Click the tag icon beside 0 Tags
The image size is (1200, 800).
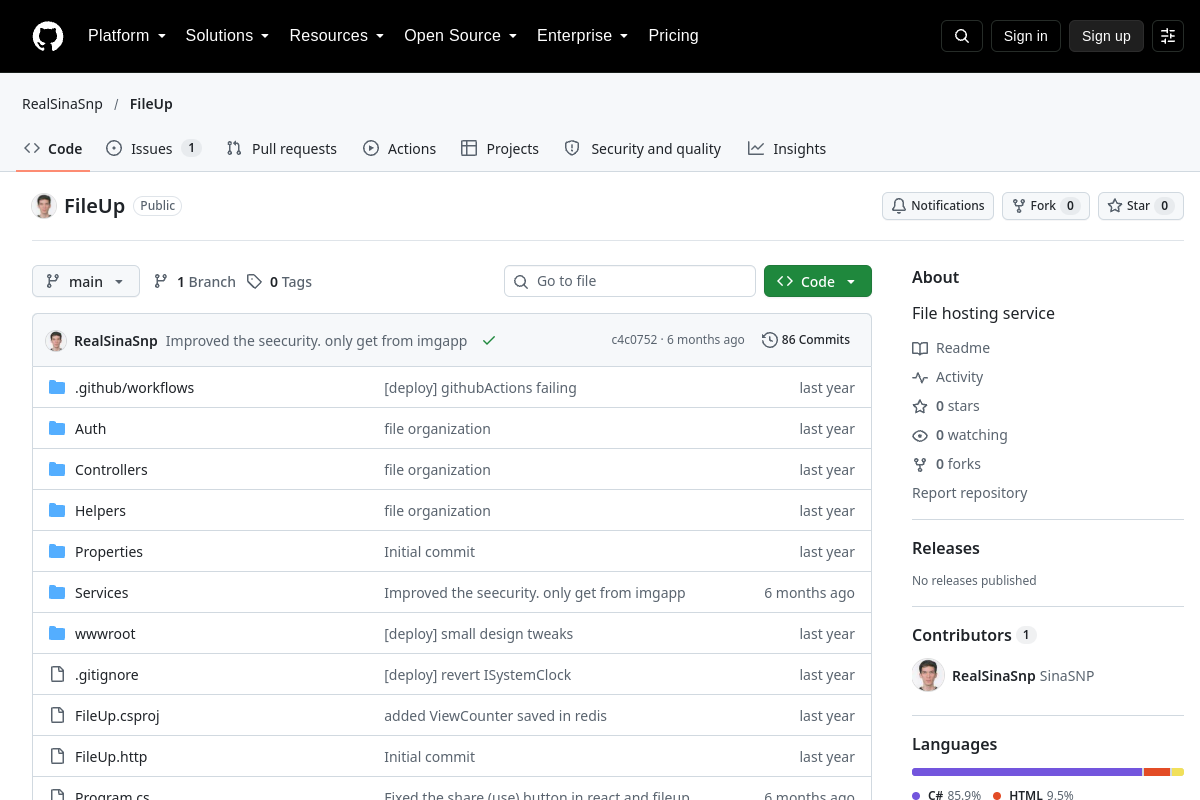point(254,282)
